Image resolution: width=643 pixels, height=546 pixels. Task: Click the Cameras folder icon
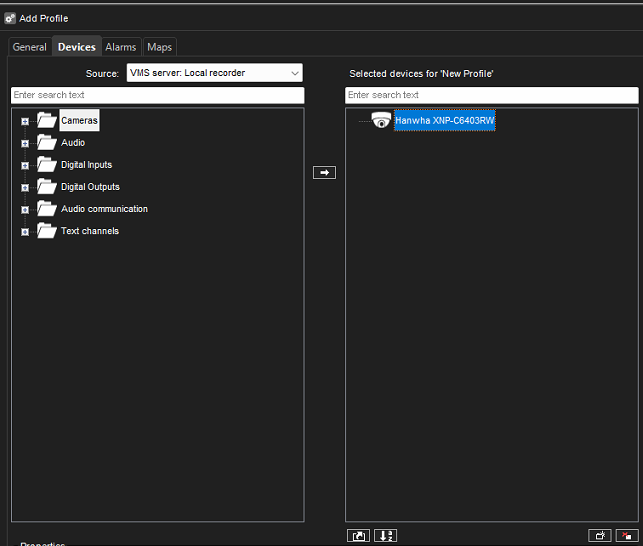tap(47, 120)
